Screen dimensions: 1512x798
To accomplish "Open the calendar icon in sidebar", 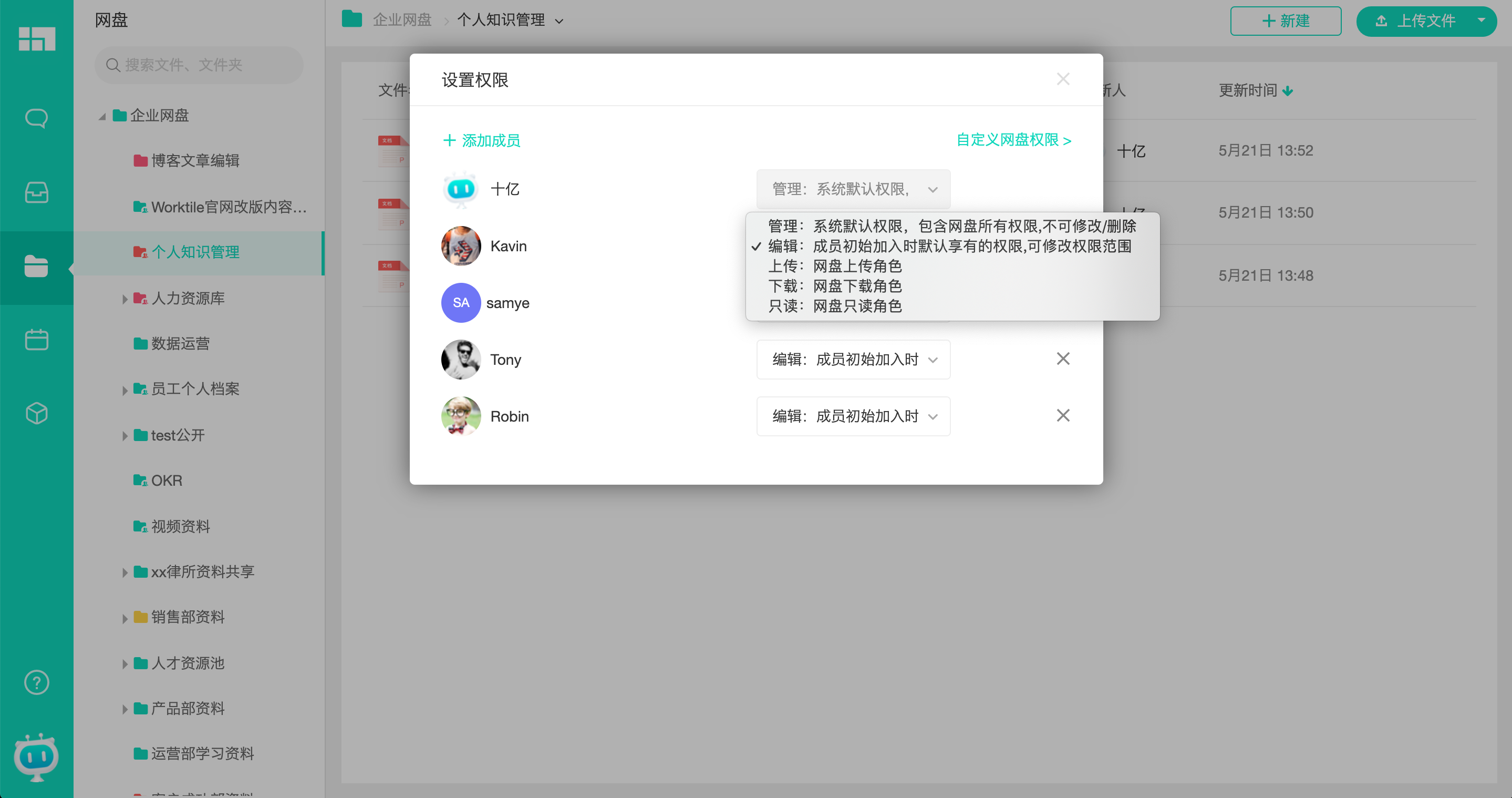I will click(36, 340).
